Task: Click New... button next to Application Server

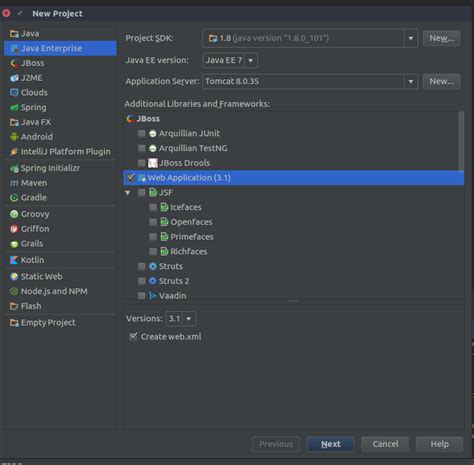Action: [x=441, y=81]
